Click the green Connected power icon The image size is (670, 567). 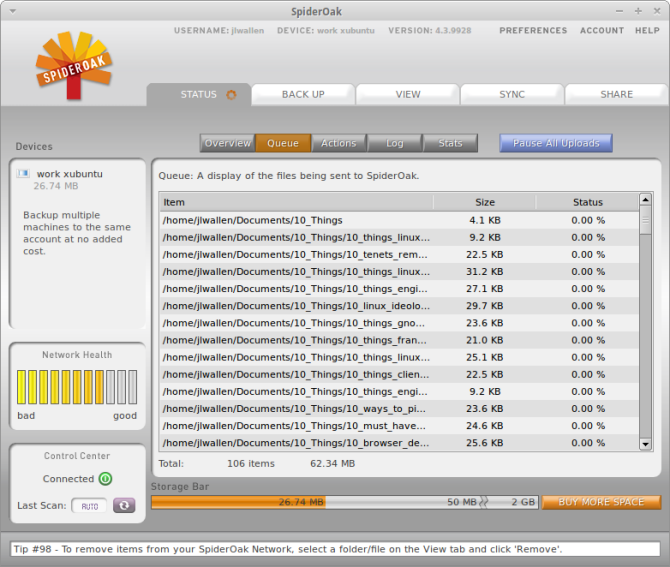tap(106, 479)
